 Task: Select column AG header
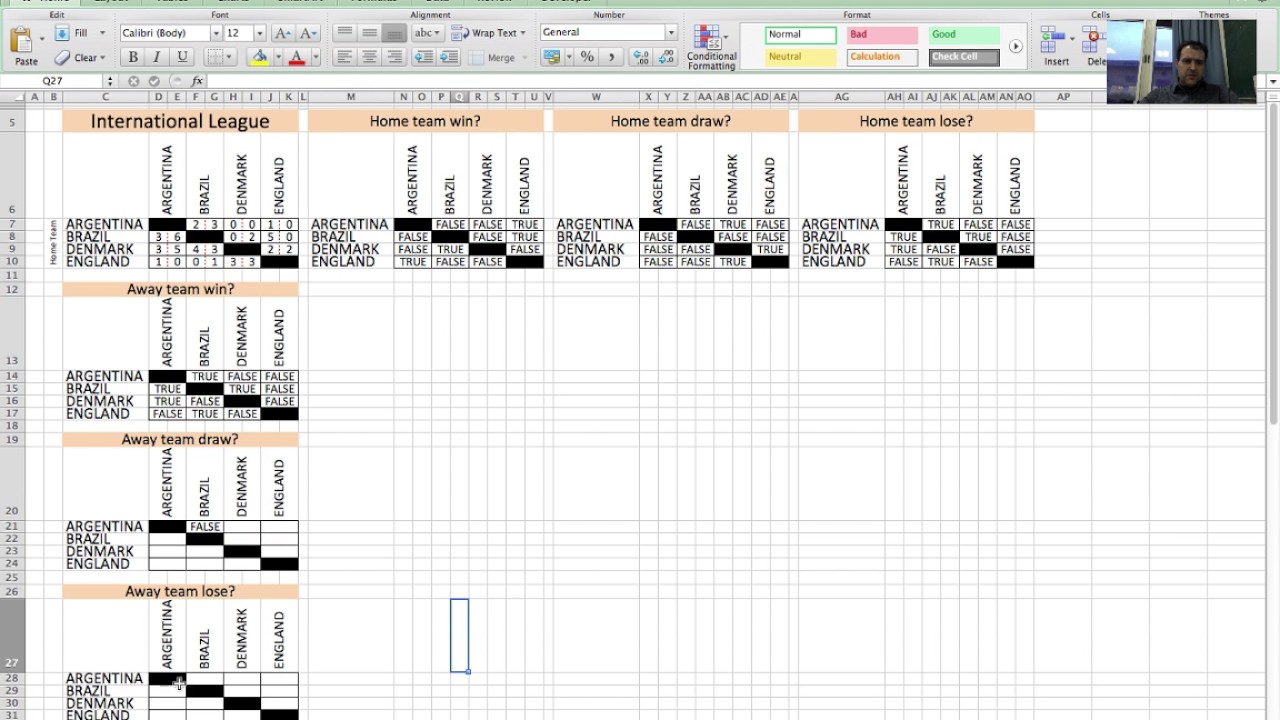click(x=841, y=97)
